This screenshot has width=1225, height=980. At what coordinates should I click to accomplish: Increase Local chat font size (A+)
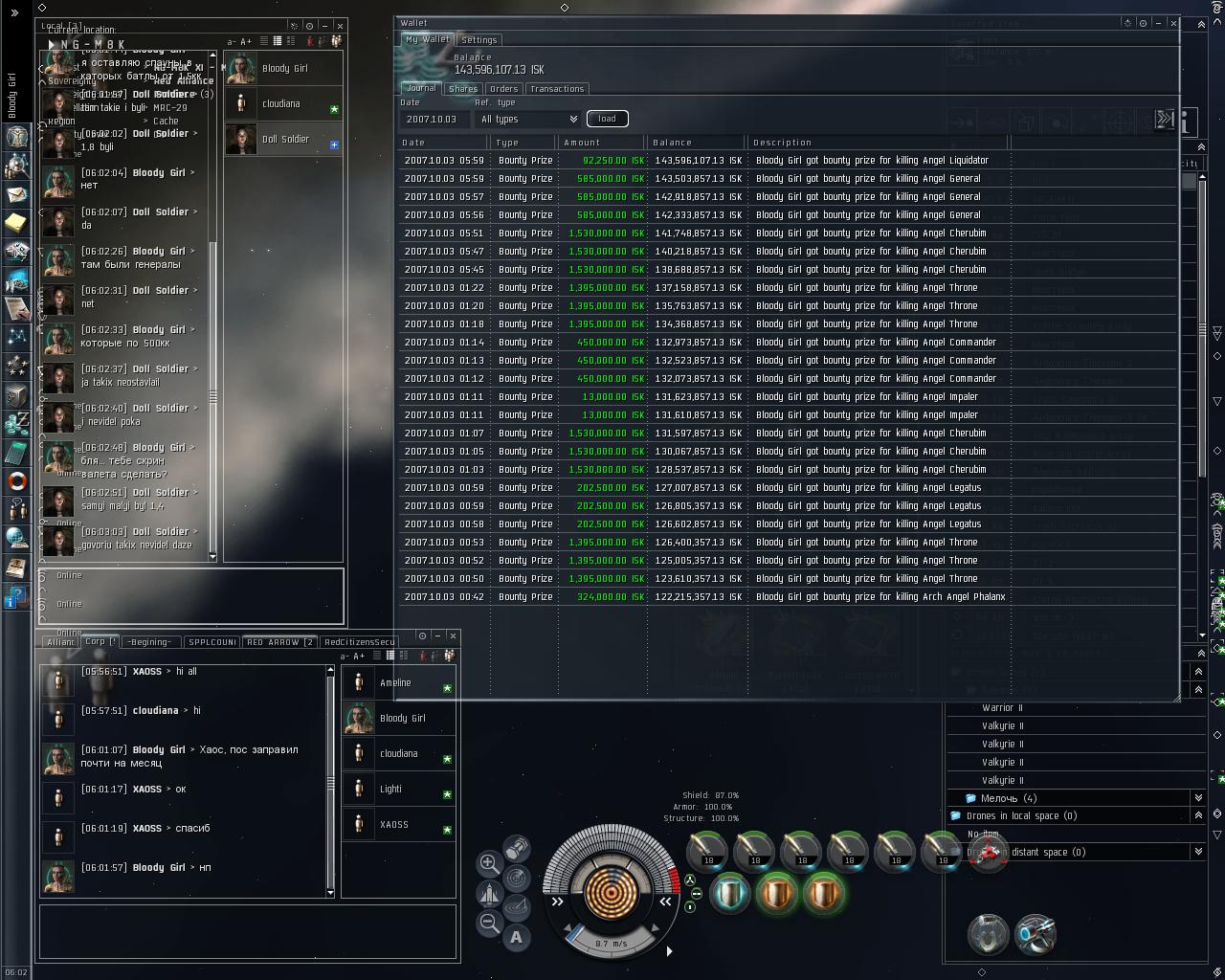pos(246,41)
